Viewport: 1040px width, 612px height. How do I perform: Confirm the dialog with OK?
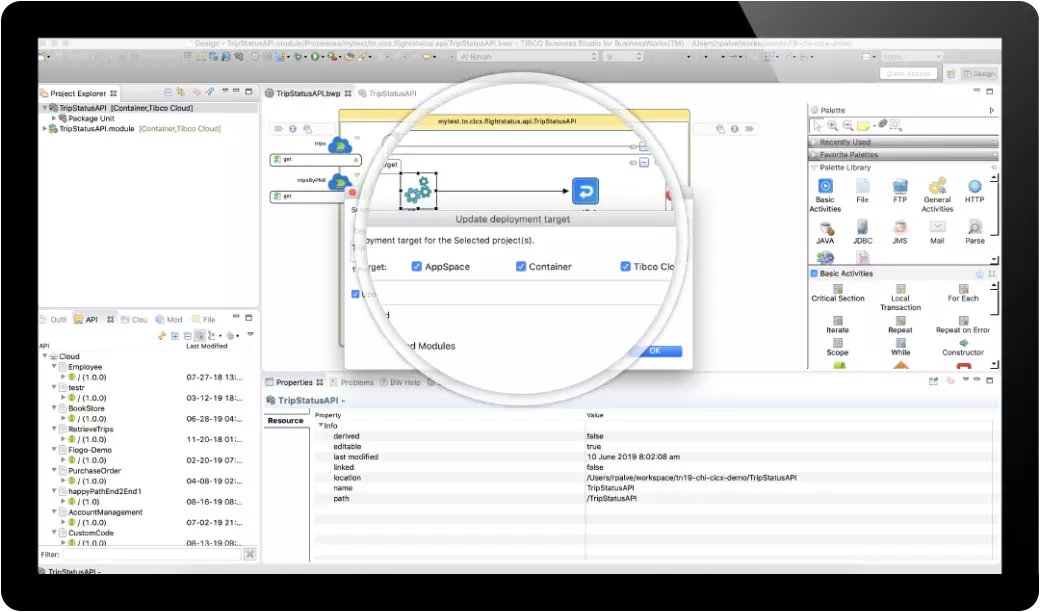[655, 351]
